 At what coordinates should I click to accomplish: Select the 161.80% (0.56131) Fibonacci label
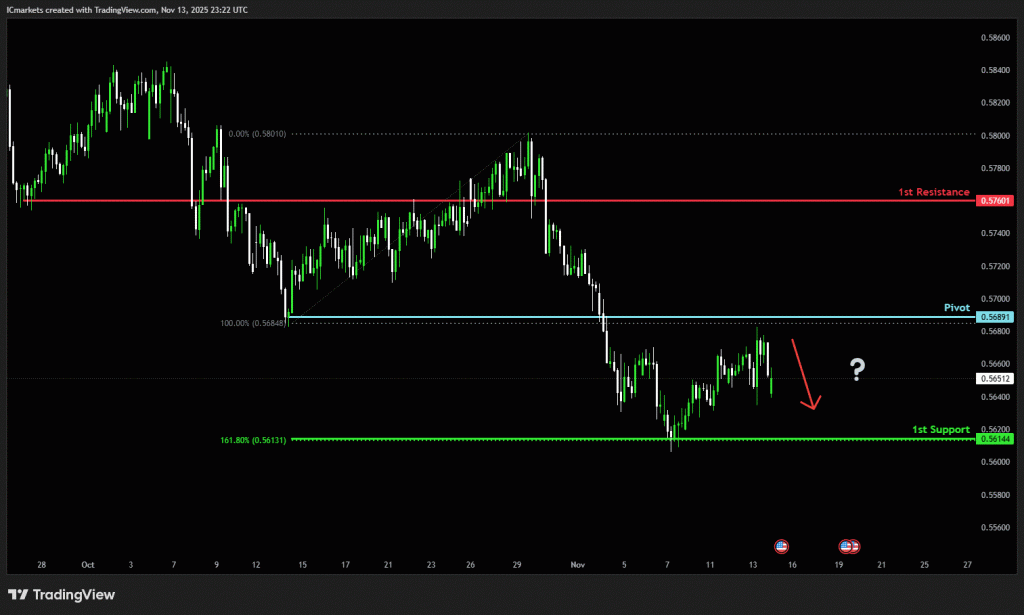253,439
